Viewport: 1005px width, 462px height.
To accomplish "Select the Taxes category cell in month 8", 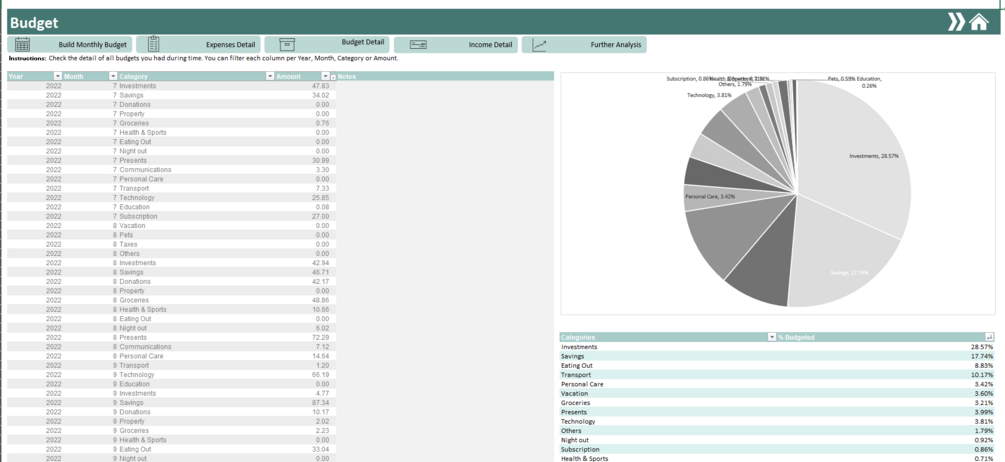I will (196, 244).
